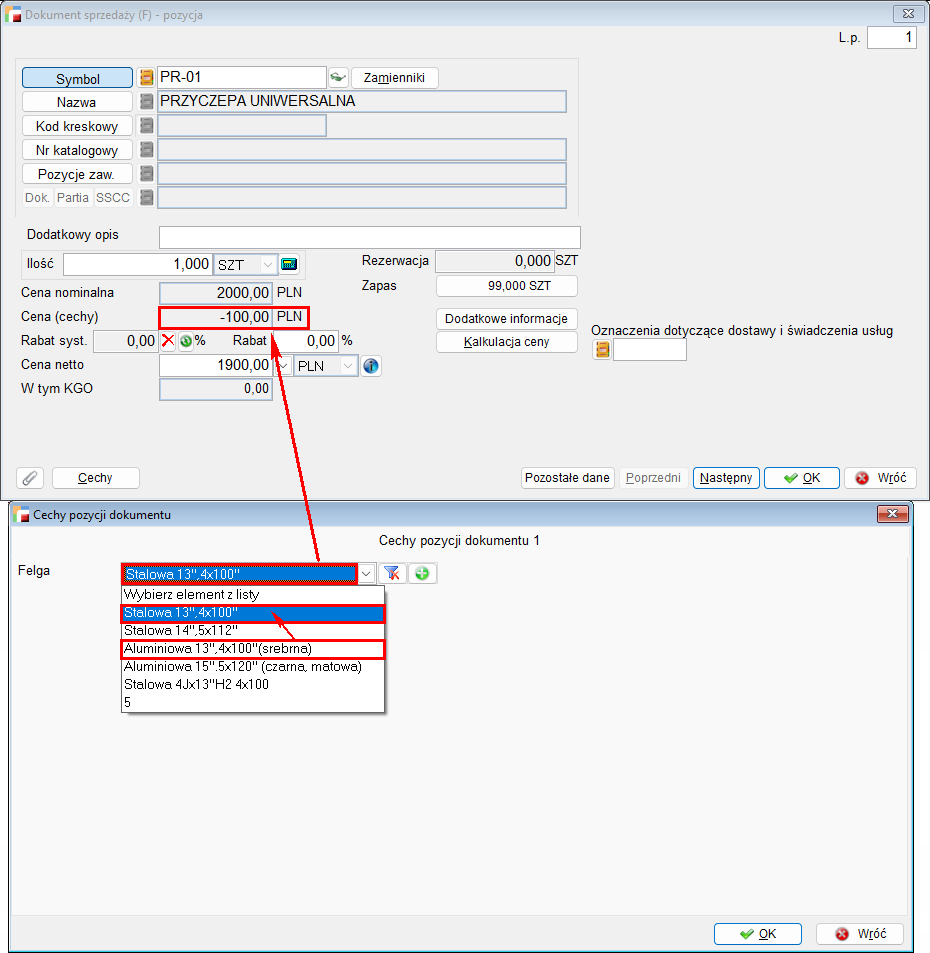This screenshot has height=953, width=930.
Task: Click the blue info icon by Cena netto
Action: (x=371, y=366)
